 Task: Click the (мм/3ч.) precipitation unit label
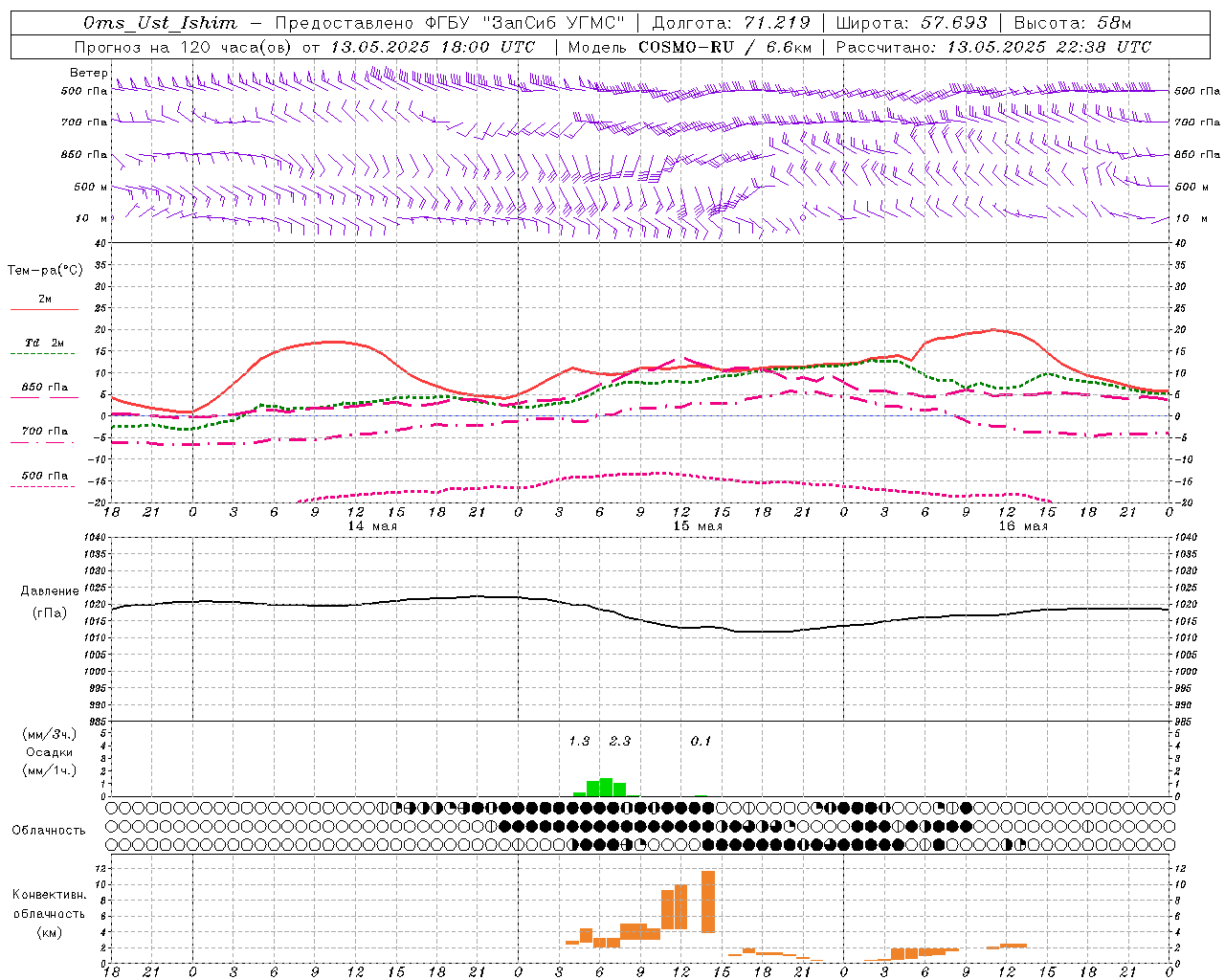(x=50, y=734)
